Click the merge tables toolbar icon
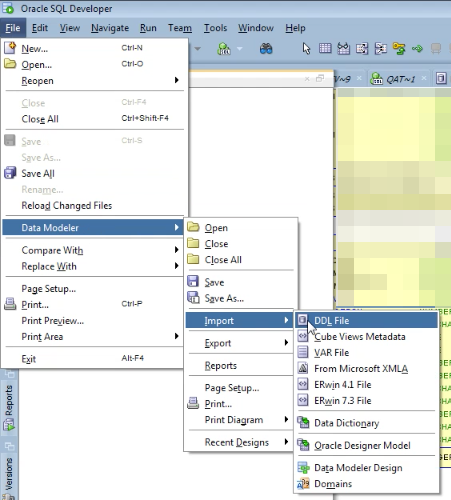 pyautogui.click(x=380, y=49)
